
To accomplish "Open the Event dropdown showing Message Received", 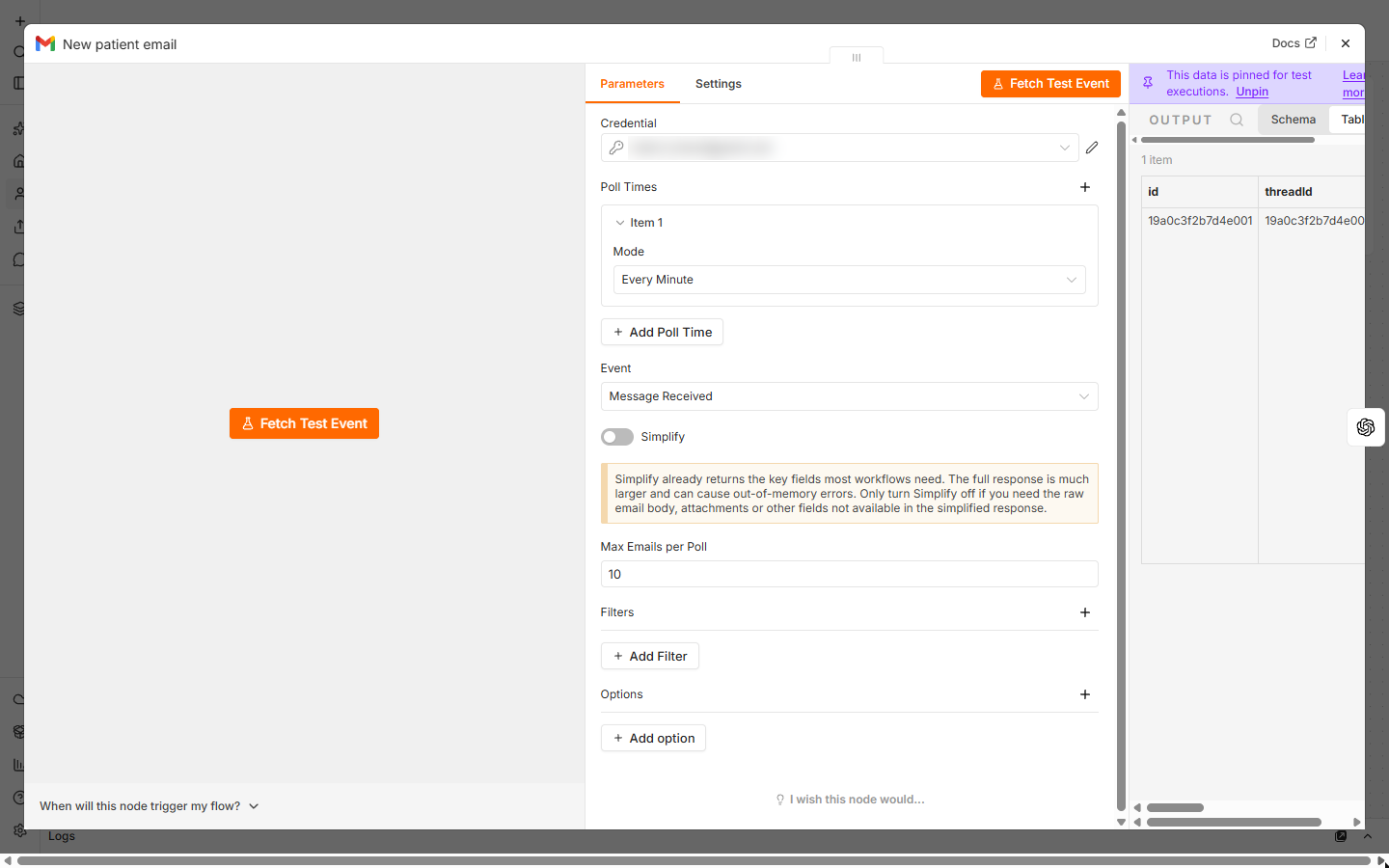I will point(849,396).
